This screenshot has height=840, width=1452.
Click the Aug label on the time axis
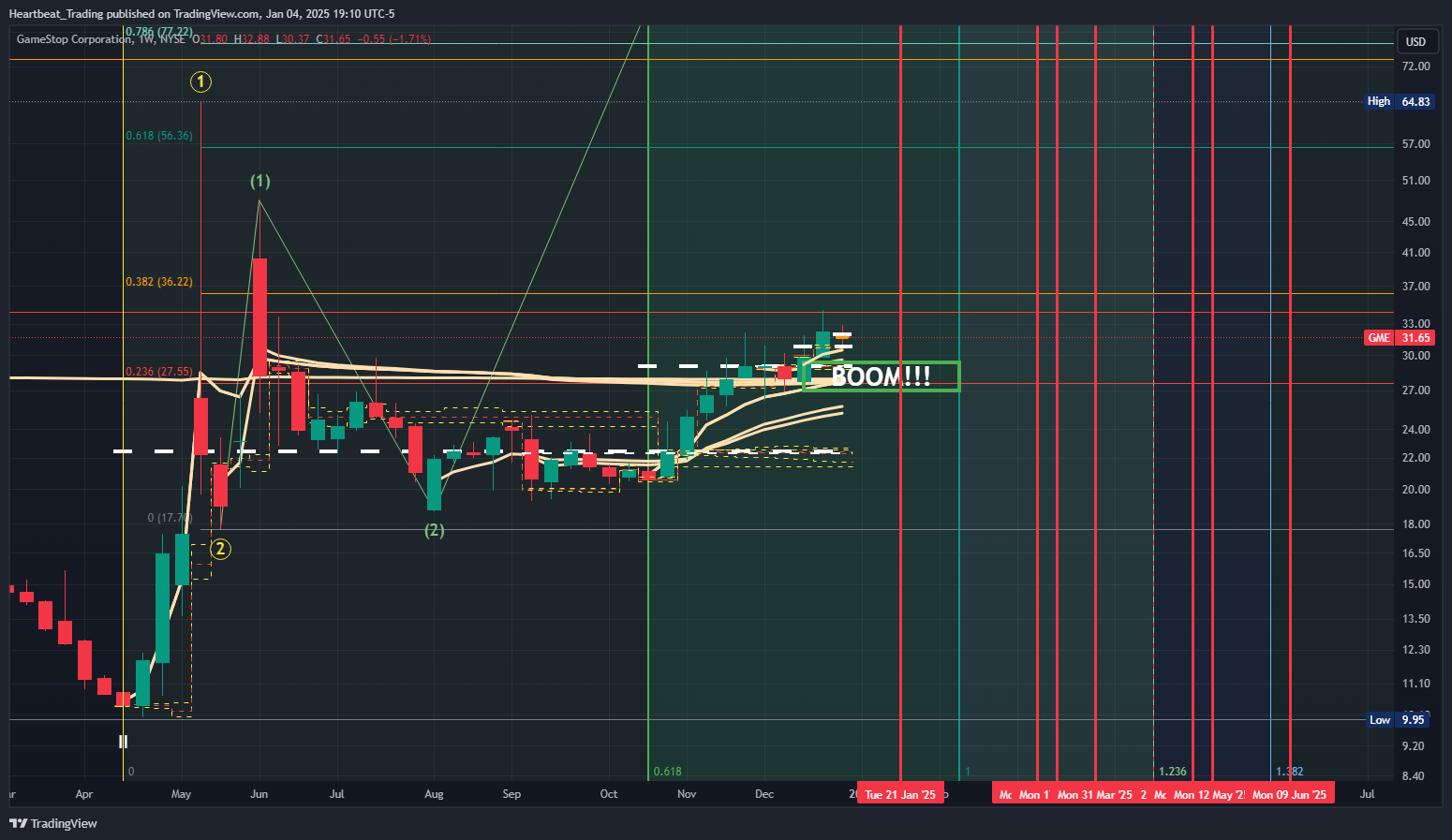tap(434, 794)
